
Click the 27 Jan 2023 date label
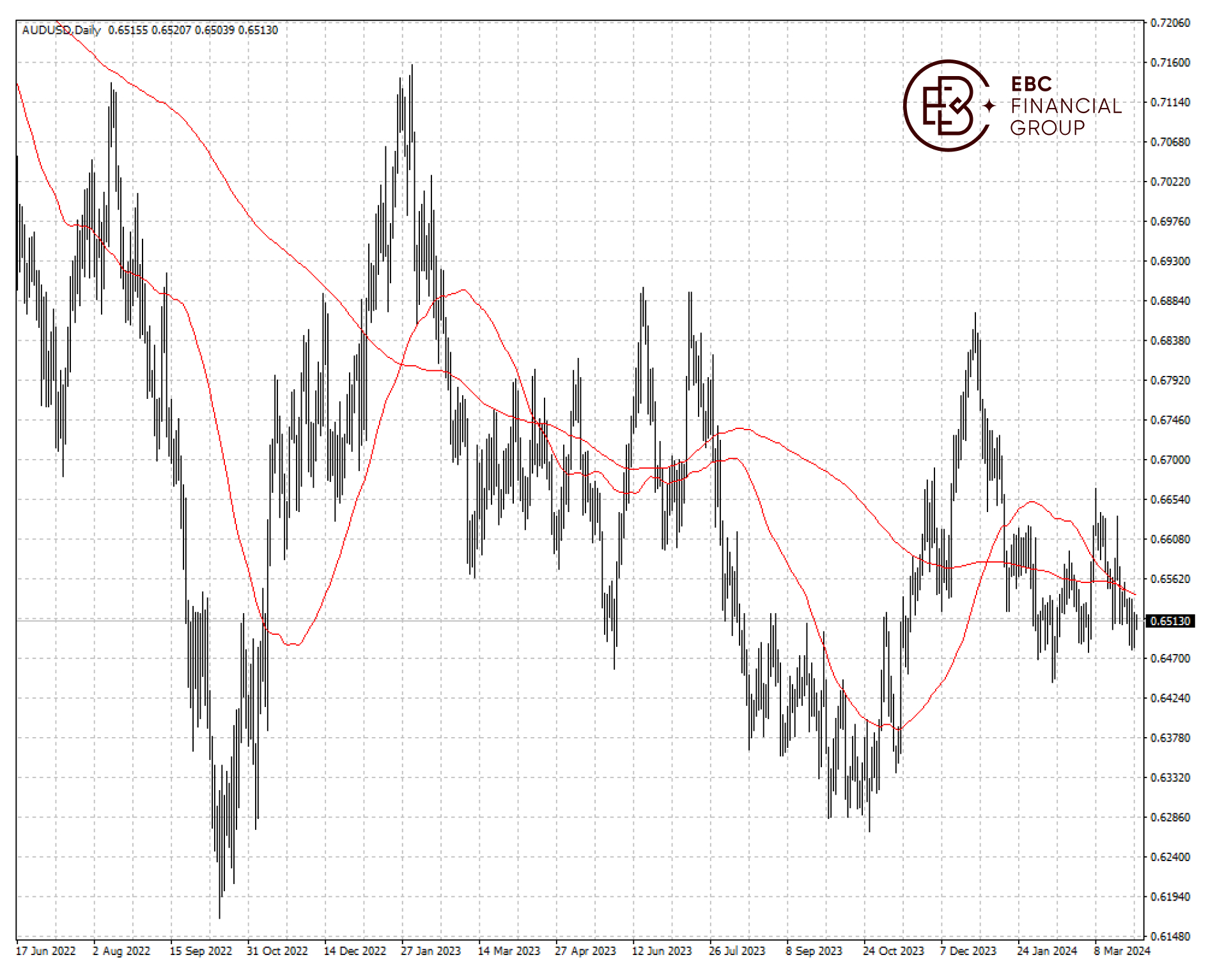point(431,951)
